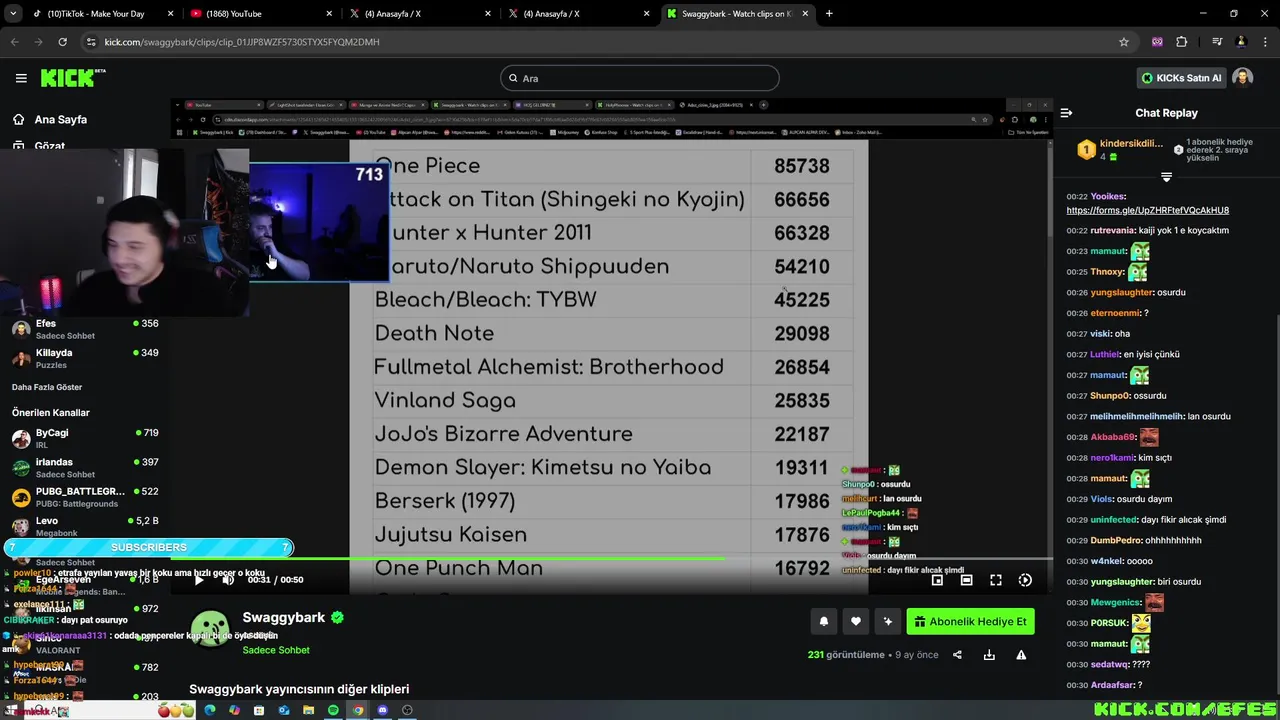Open irlandas recommended channel
The image size is (1280, 720).
(85, 467)
